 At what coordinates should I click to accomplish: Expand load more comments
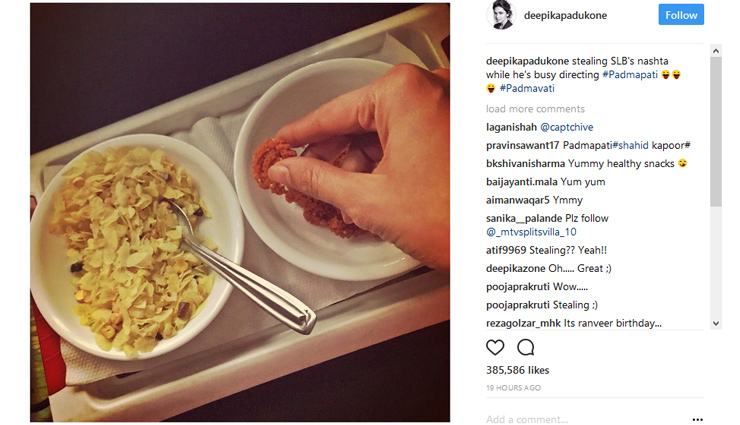(x=535, y=109)
